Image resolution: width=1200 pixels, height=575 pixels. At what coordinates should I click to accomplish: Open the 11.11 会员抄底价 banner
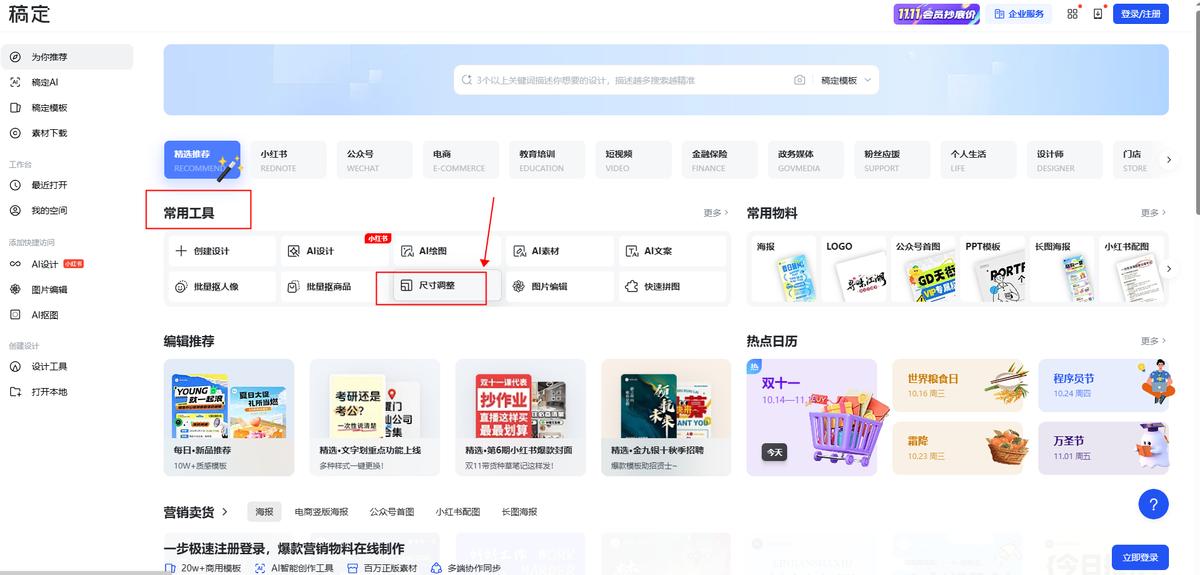pyautogui.click(x=936, y=14)
